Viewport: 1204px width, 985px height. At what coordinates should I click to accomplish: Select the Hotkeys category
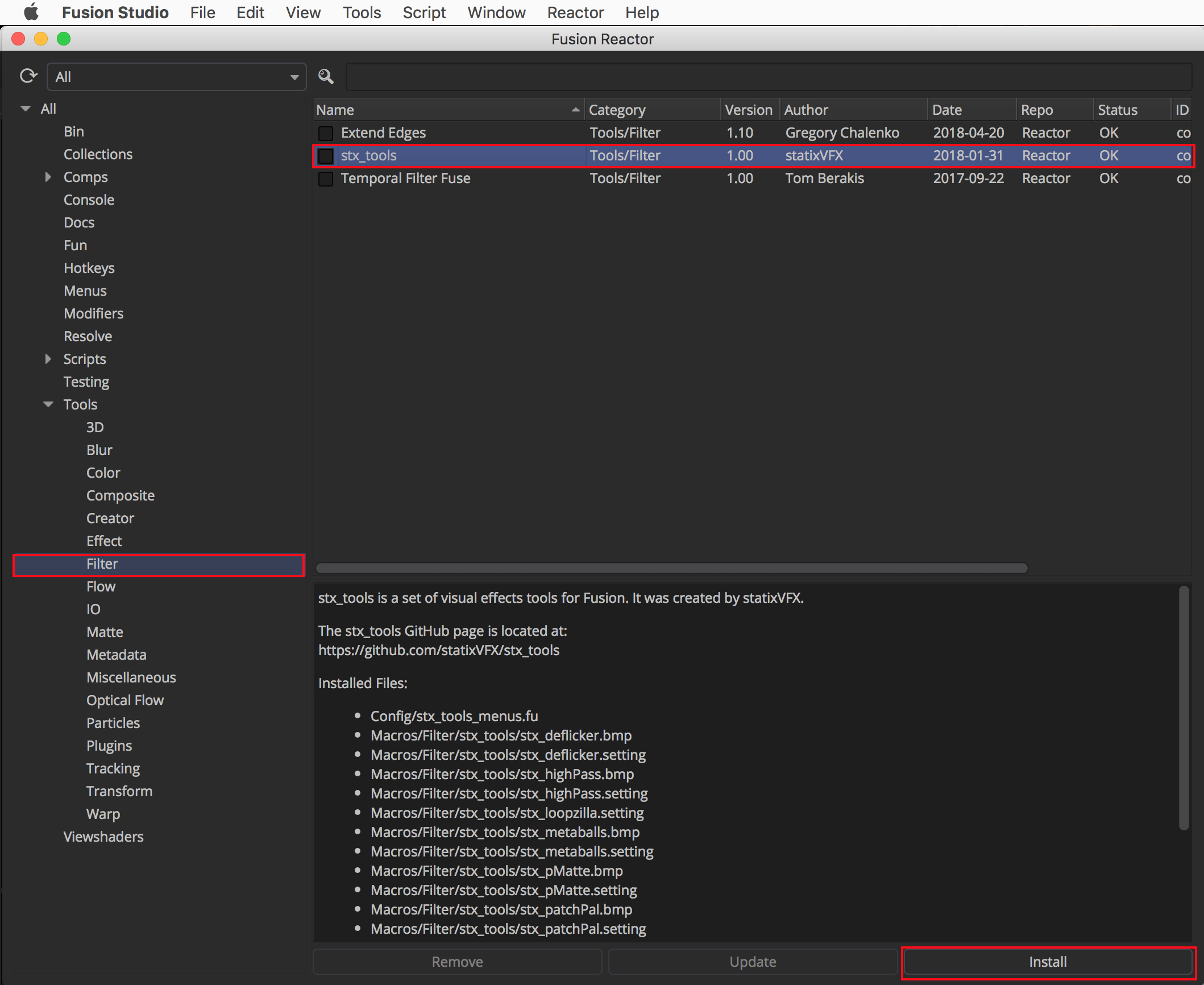click(89, 268)
